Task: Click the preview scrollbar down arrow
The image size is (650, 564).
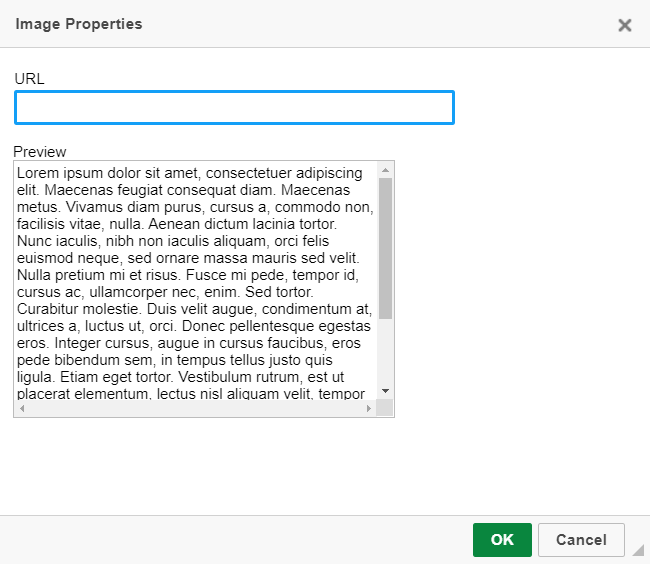Action: pos(385,391)
